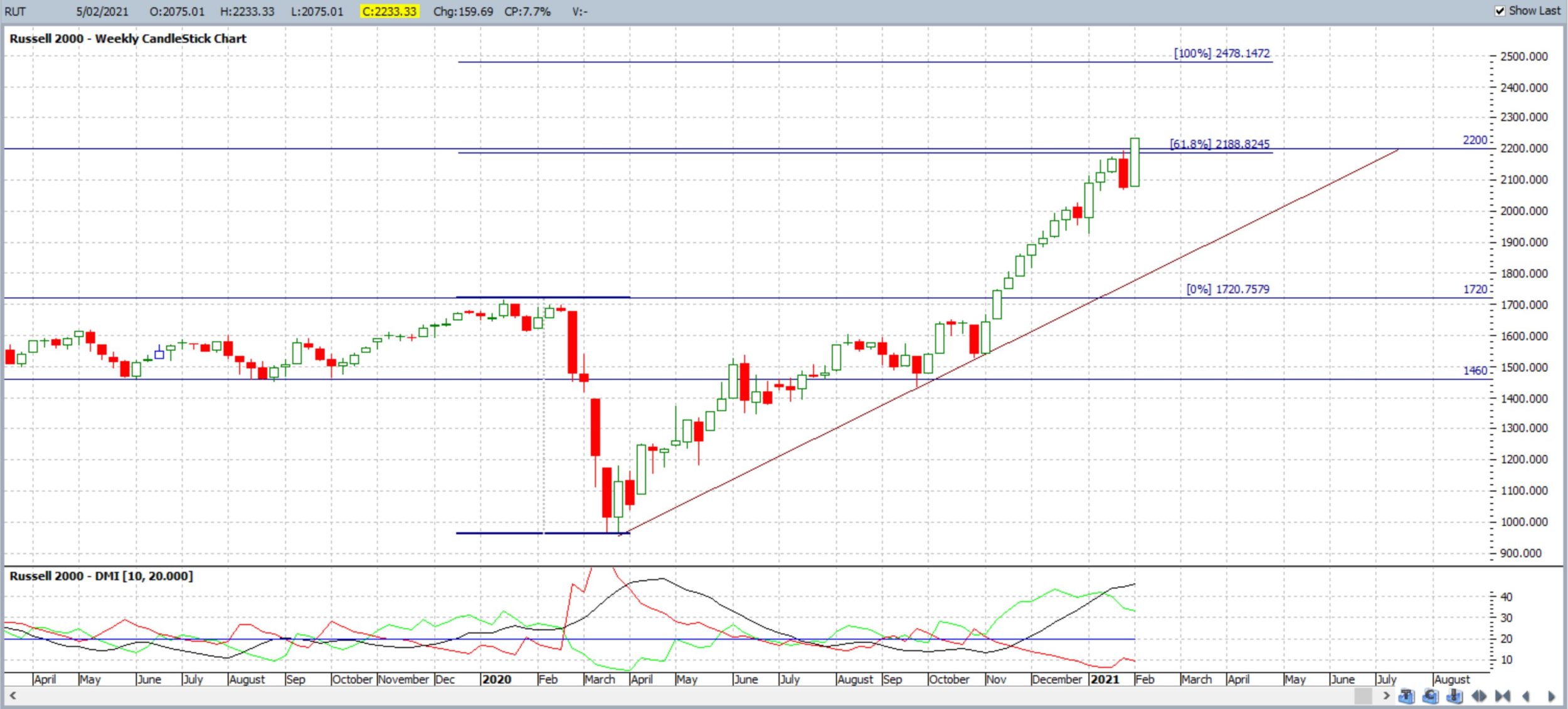Click the CP:7.7% value
Viewport: 1568px width, 709px height.
[527, 11]
